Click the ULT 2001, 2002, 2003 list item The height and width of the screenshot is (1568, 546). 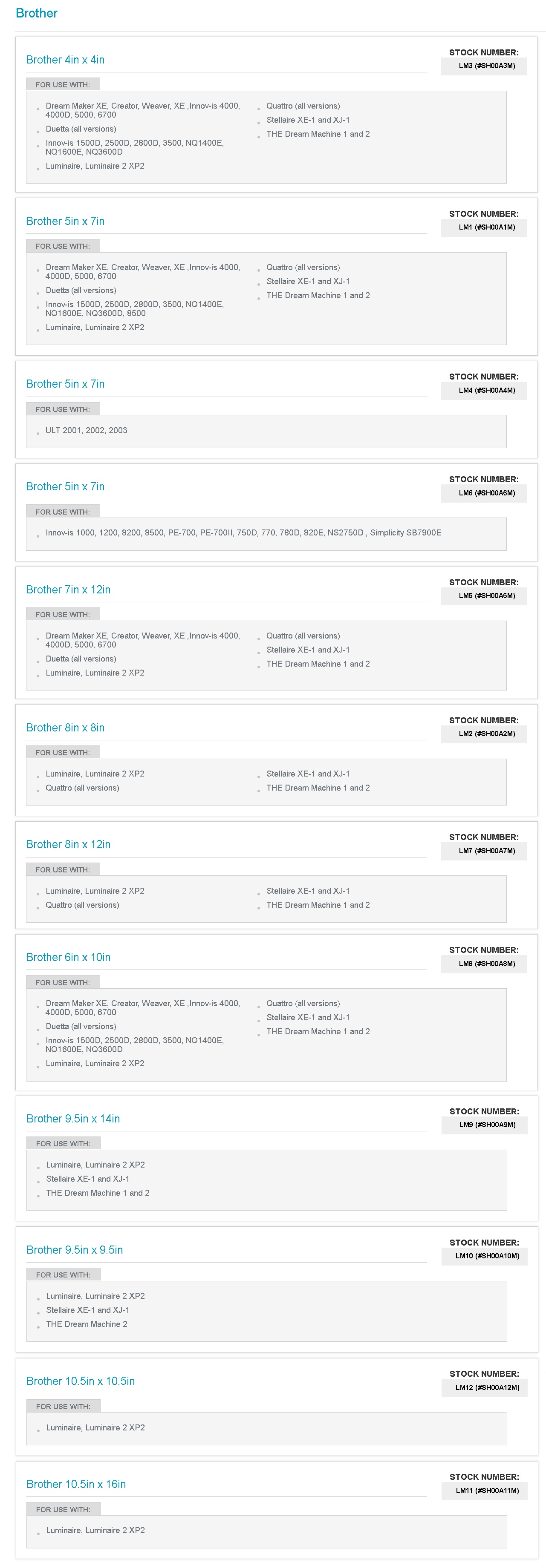tap(86, 430)
